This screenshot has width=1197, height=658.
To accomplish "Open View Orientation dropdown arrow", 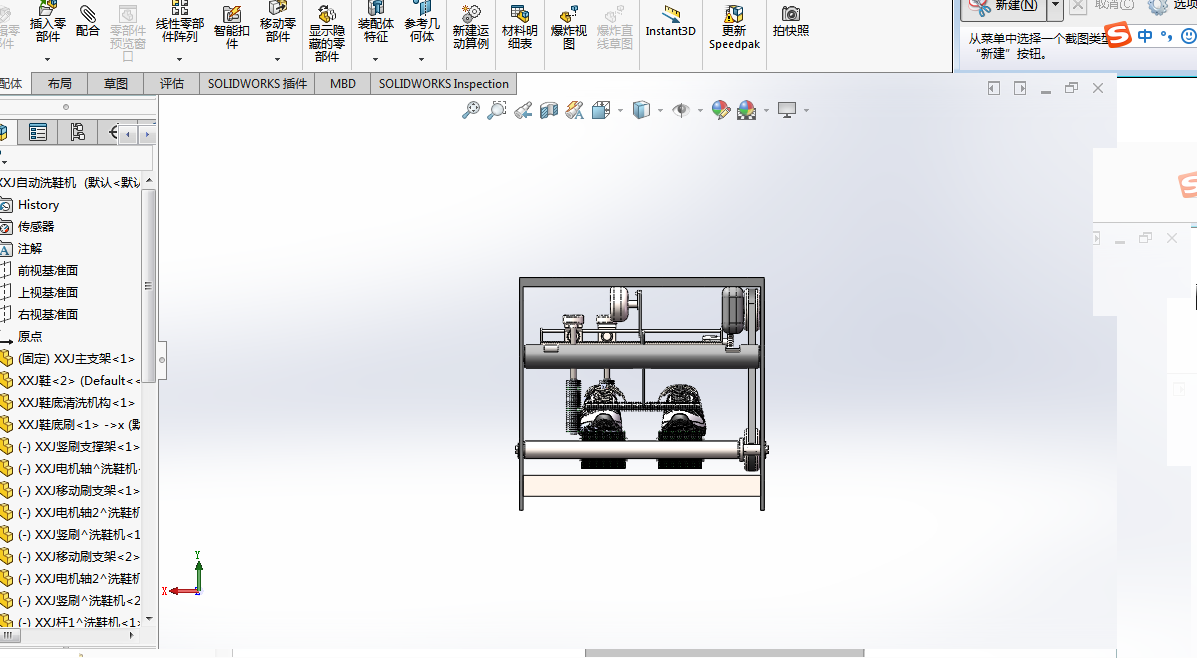I will coord(620,111).
